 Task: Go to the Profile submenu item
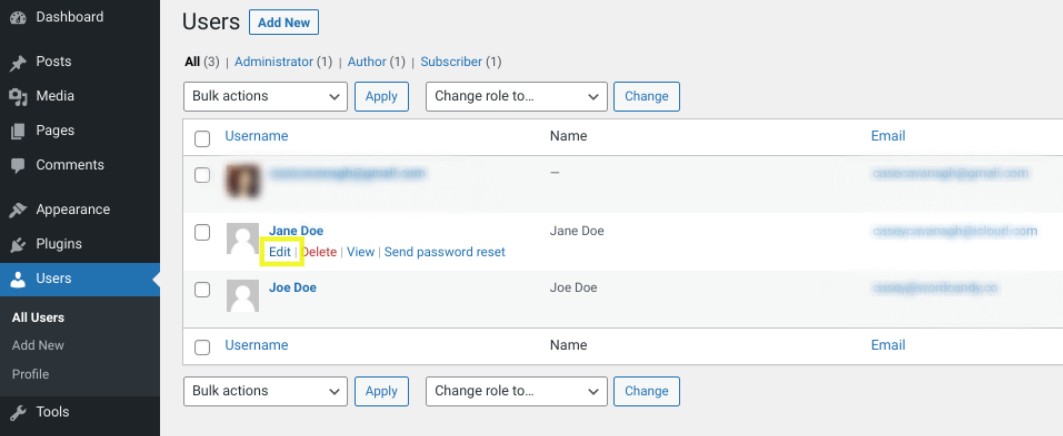tap(30, 374)
